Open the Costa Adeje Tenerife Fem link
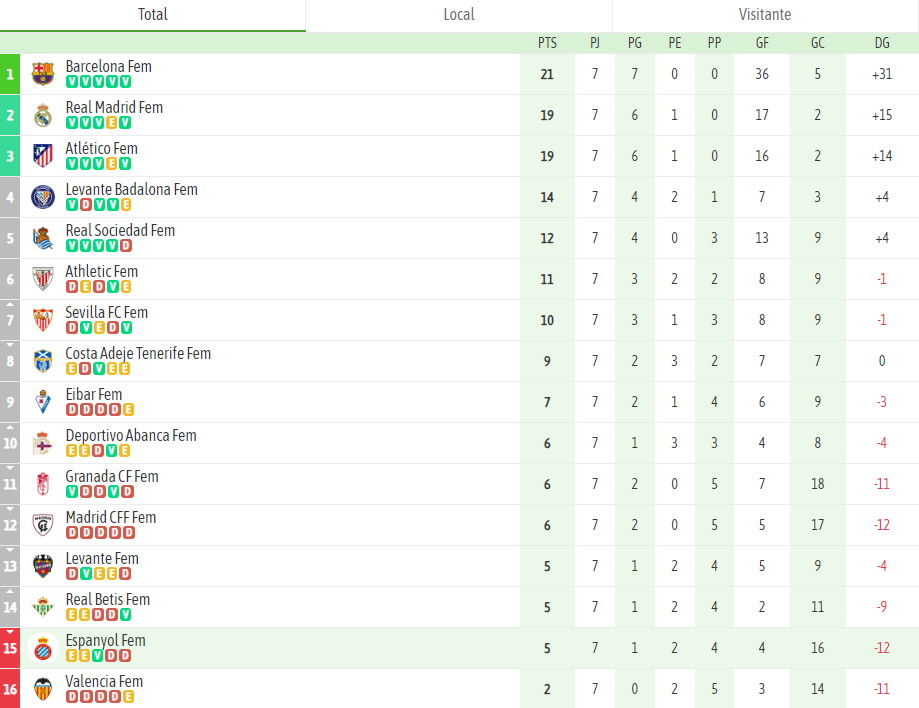Image resolution: width=919 pixels, height=708 pixels. click(x=138, y=353)
